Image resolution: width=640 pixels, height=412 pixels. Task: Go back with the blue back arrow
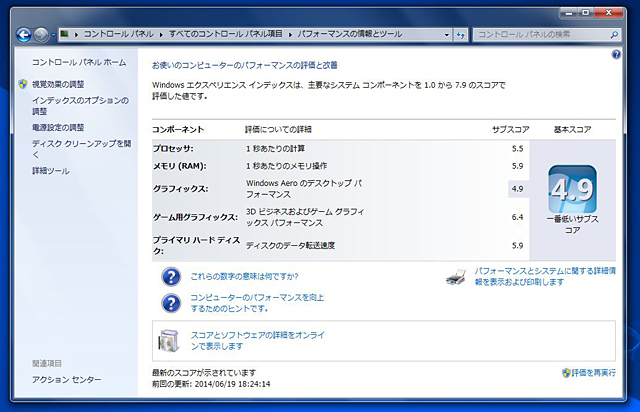click(24, 35)
